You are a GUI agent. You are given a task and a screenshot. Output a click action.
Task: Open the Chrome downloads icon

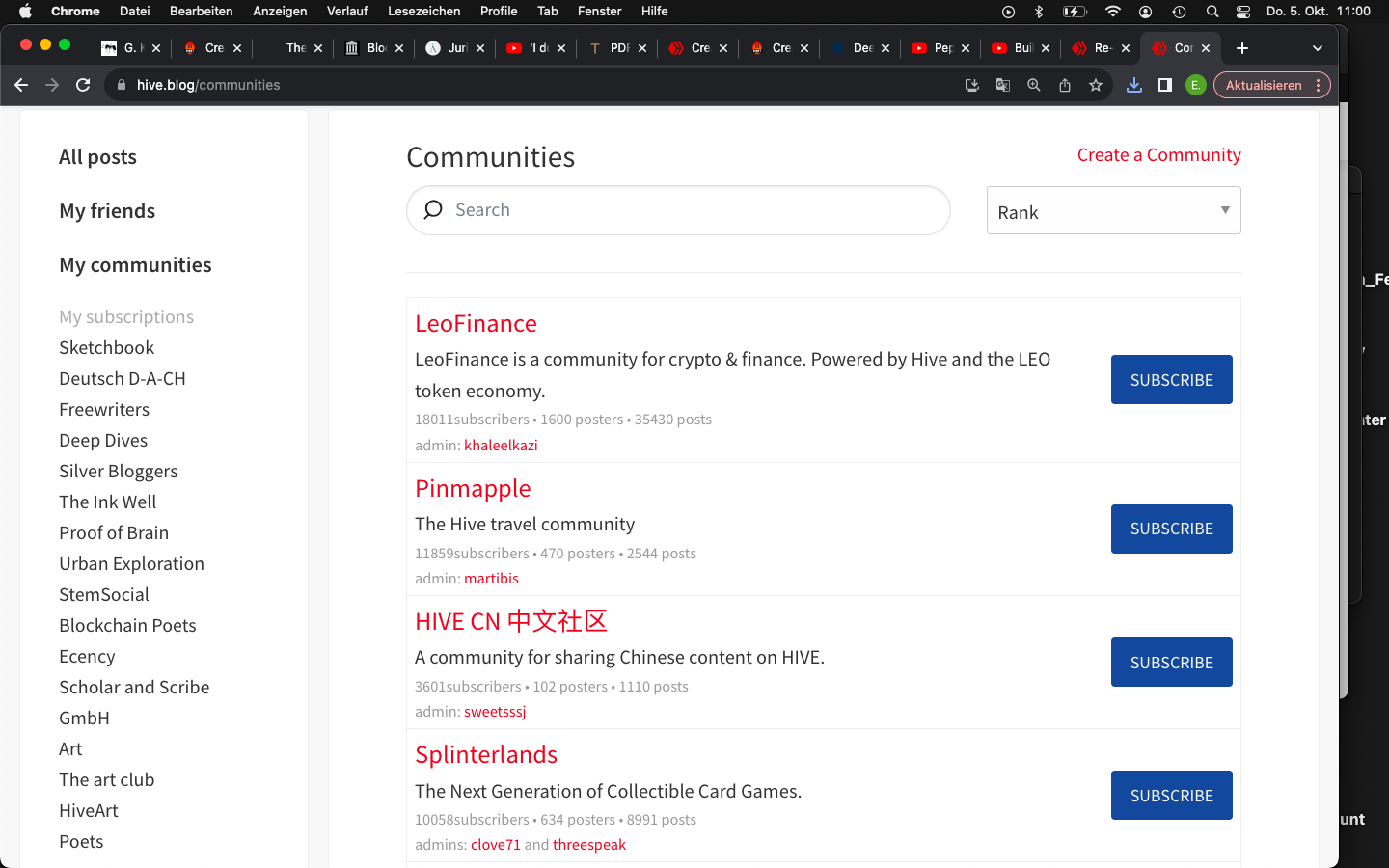click(x=1134, y=85)
